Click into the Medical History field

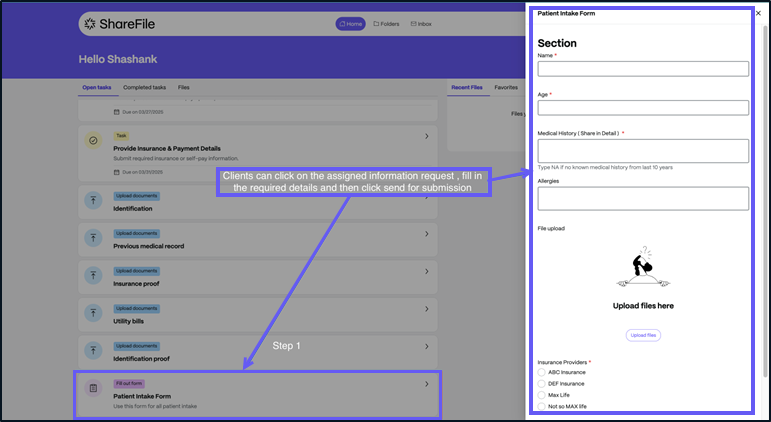pos(643,151)
